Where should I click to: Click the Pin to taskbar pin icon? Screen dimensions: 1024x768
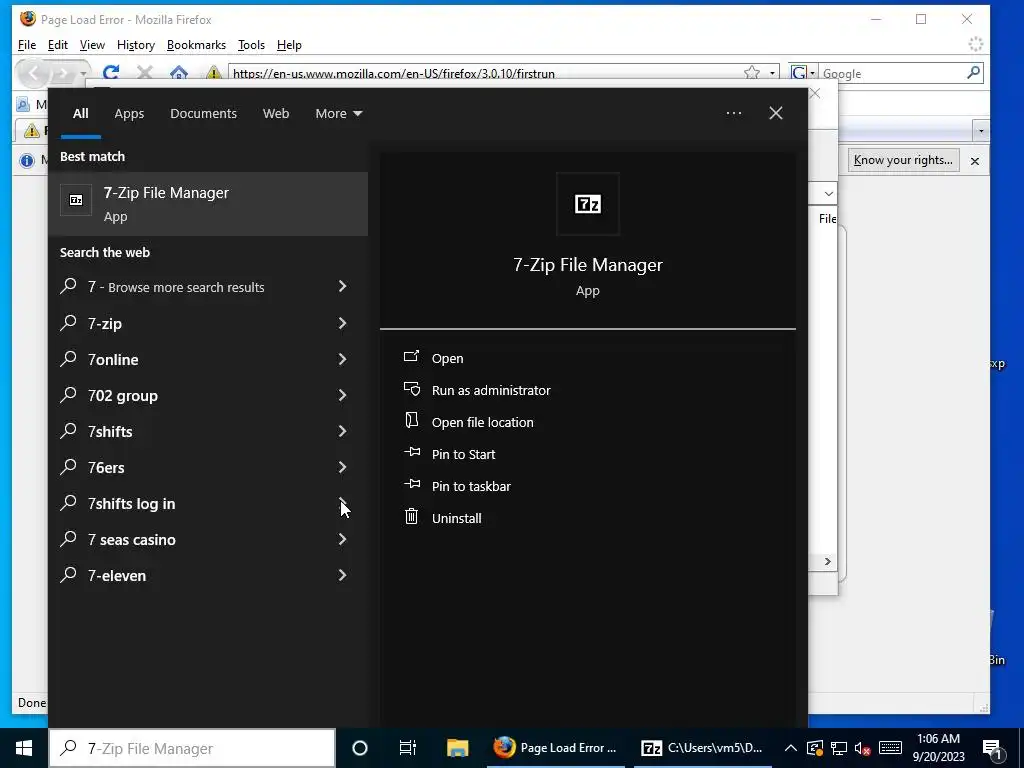[411, 485]
